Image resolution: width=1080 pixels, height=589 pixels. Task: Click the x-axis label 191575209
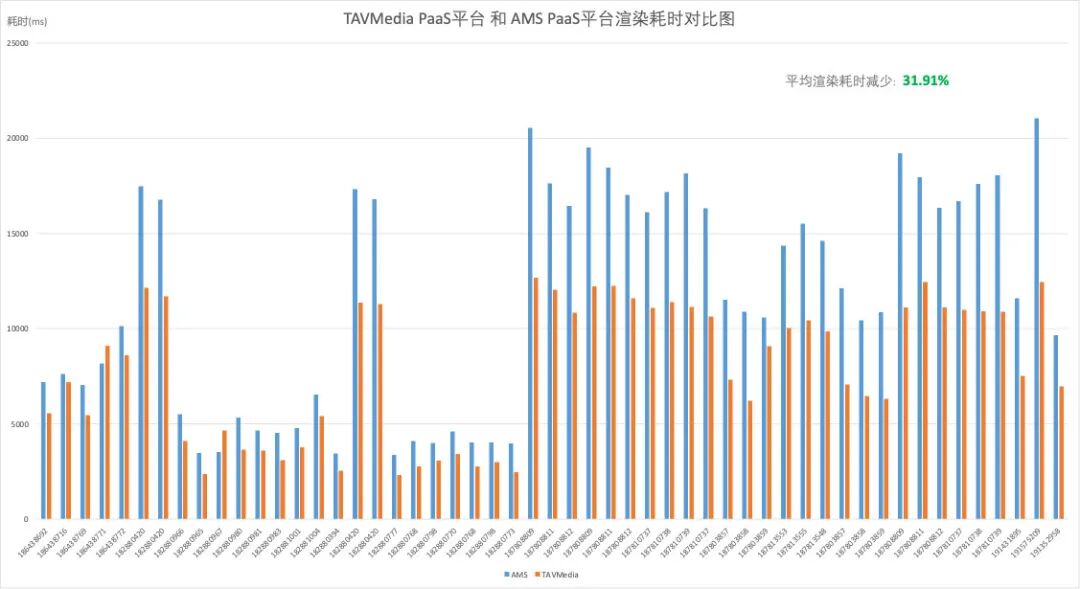click(x=1026, y=542)
